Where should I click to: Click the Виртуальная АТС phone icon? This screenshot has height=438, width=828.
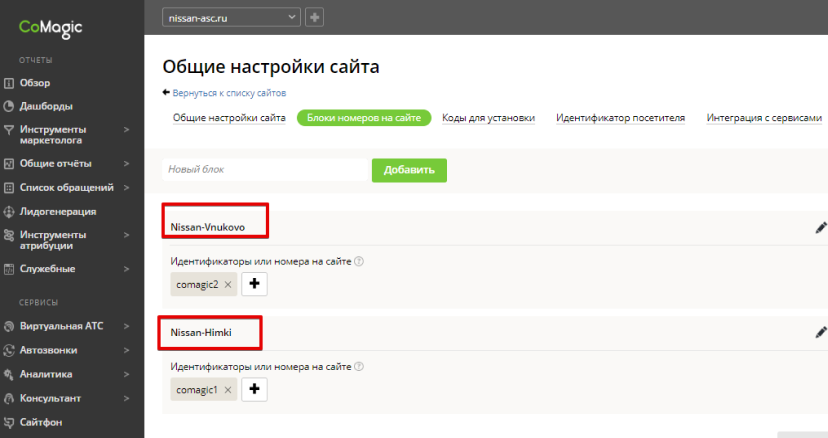click(x=8, y=327)
